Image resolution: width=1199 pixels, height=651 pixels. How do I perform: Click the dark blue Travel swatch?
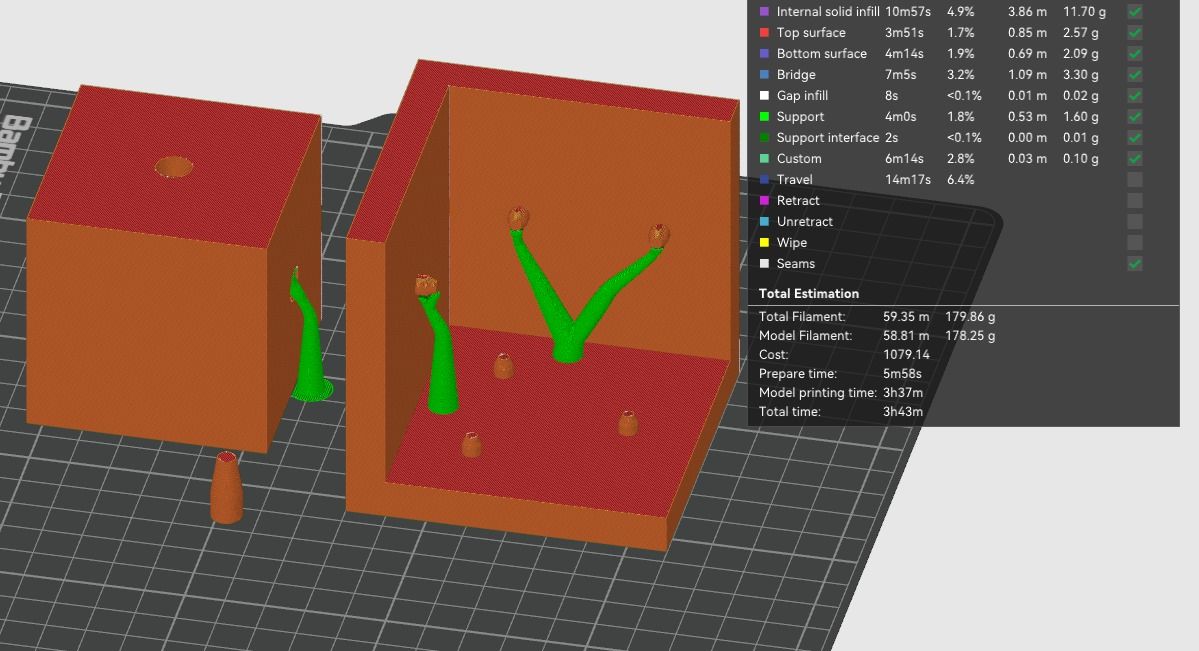pos(764,180)
